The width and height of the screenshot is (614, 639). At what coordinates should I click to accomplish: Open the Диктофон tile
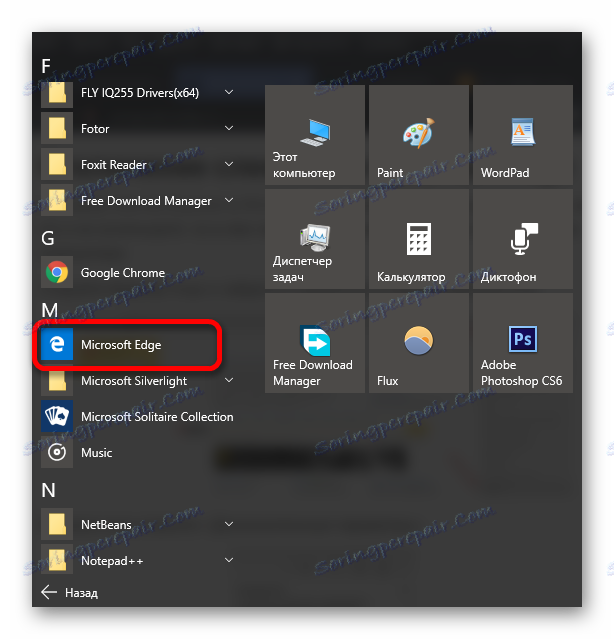[523, 239]
